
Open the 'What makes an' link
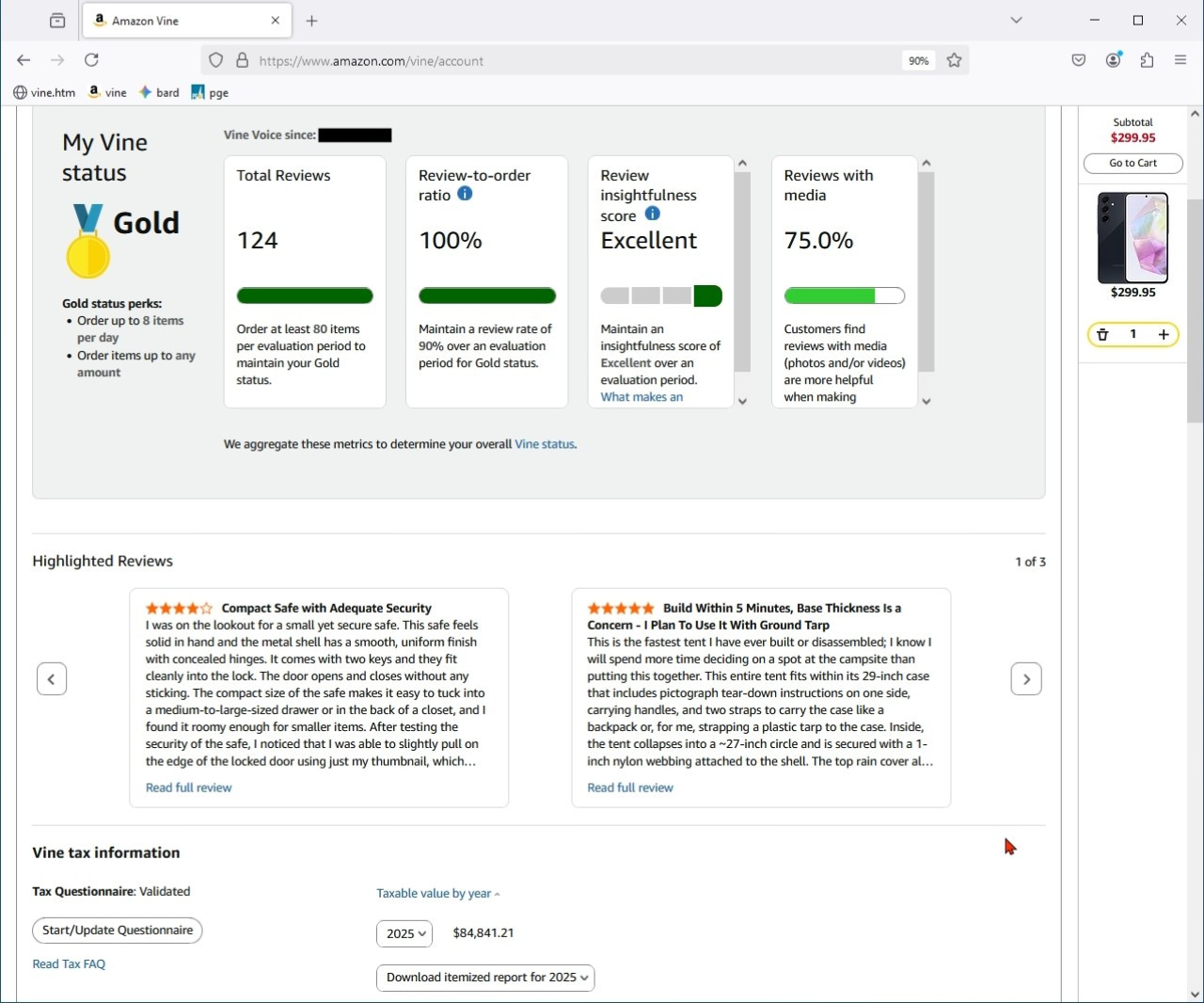click(x=642, y=397)
